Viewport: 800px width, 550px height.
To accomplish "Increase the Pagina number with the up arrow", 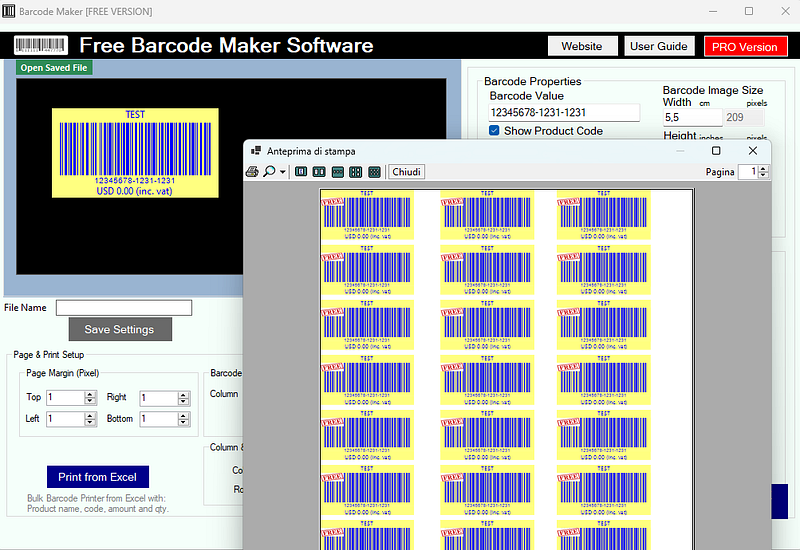I will click(763, 169).
